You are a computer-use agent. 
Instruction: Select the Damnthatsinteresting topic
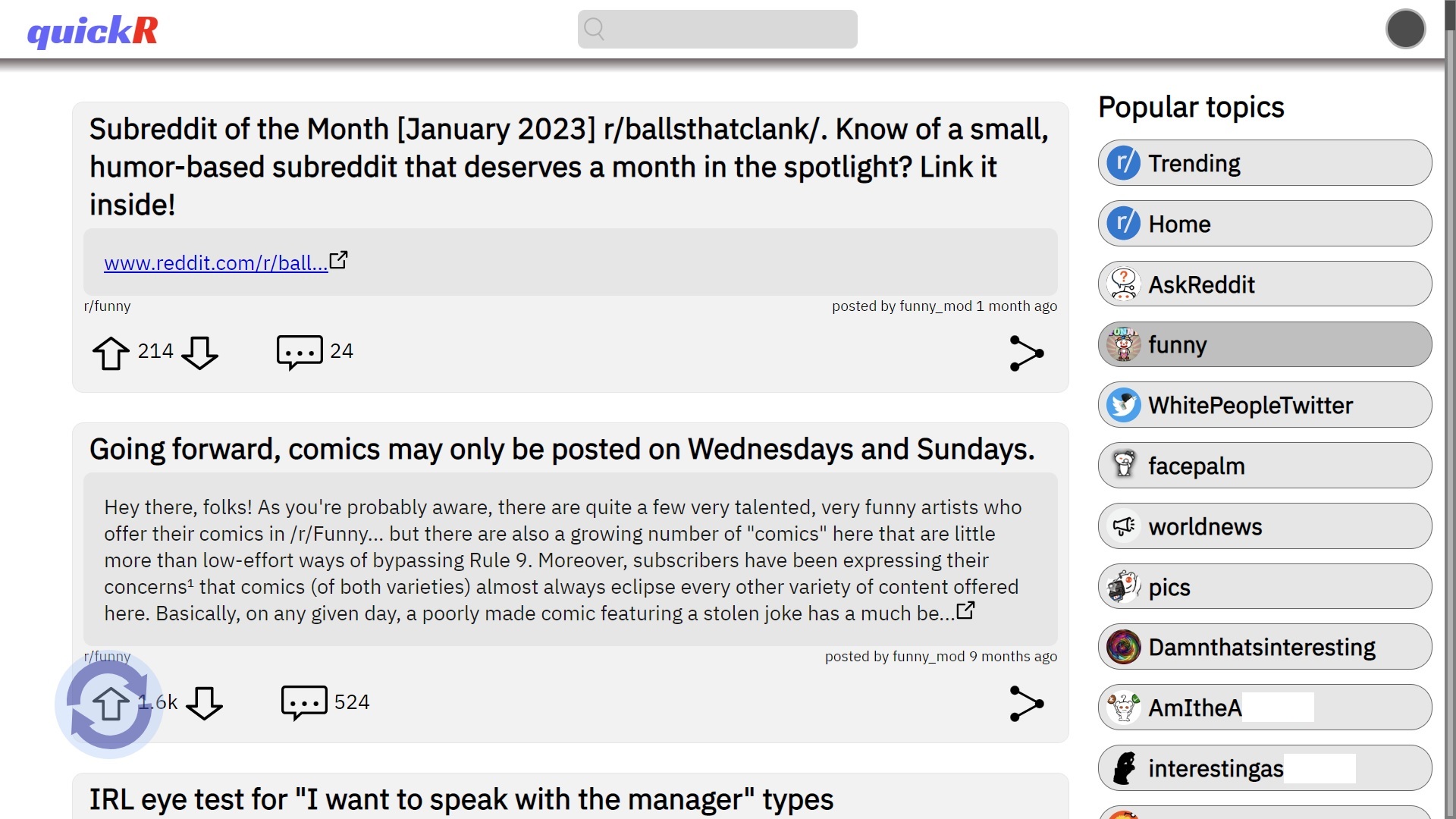tap(1265, 647)
